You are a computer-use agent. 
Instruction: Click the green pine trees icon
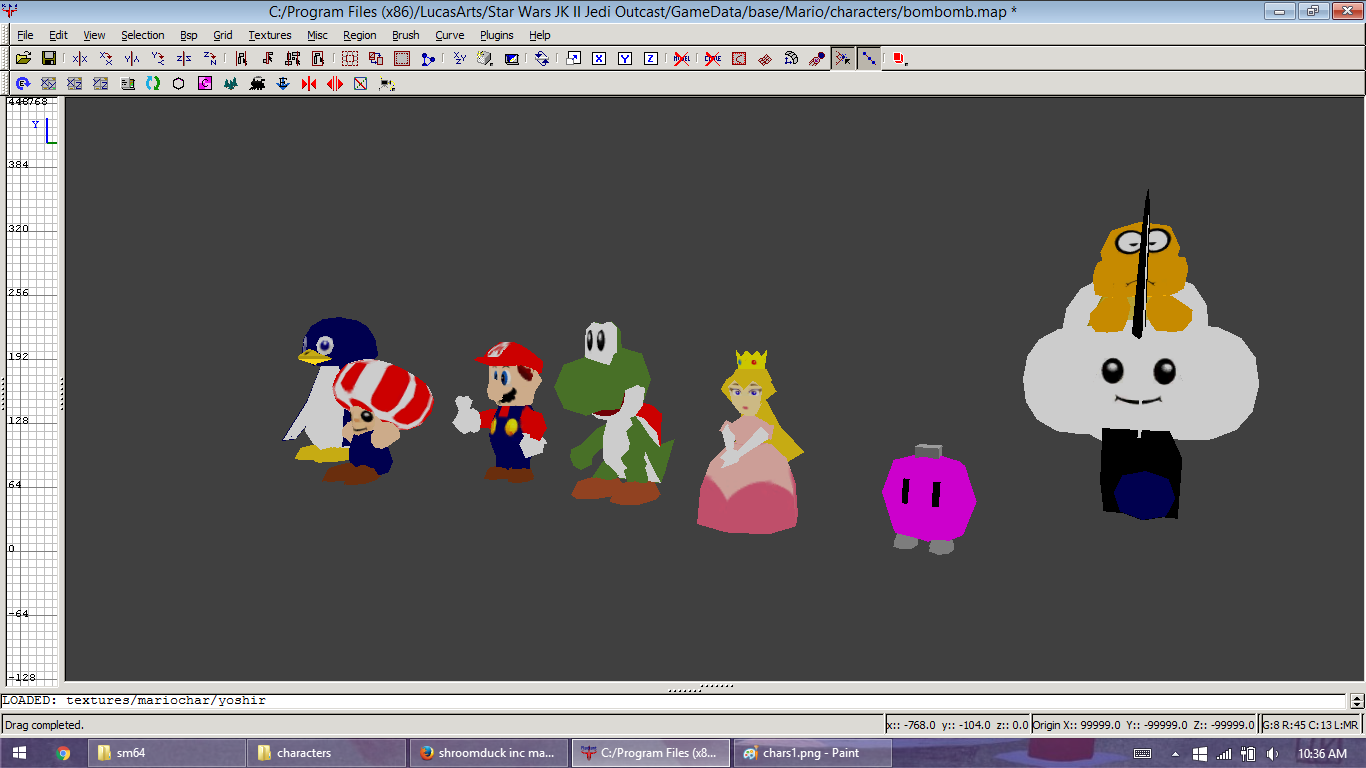231,84
